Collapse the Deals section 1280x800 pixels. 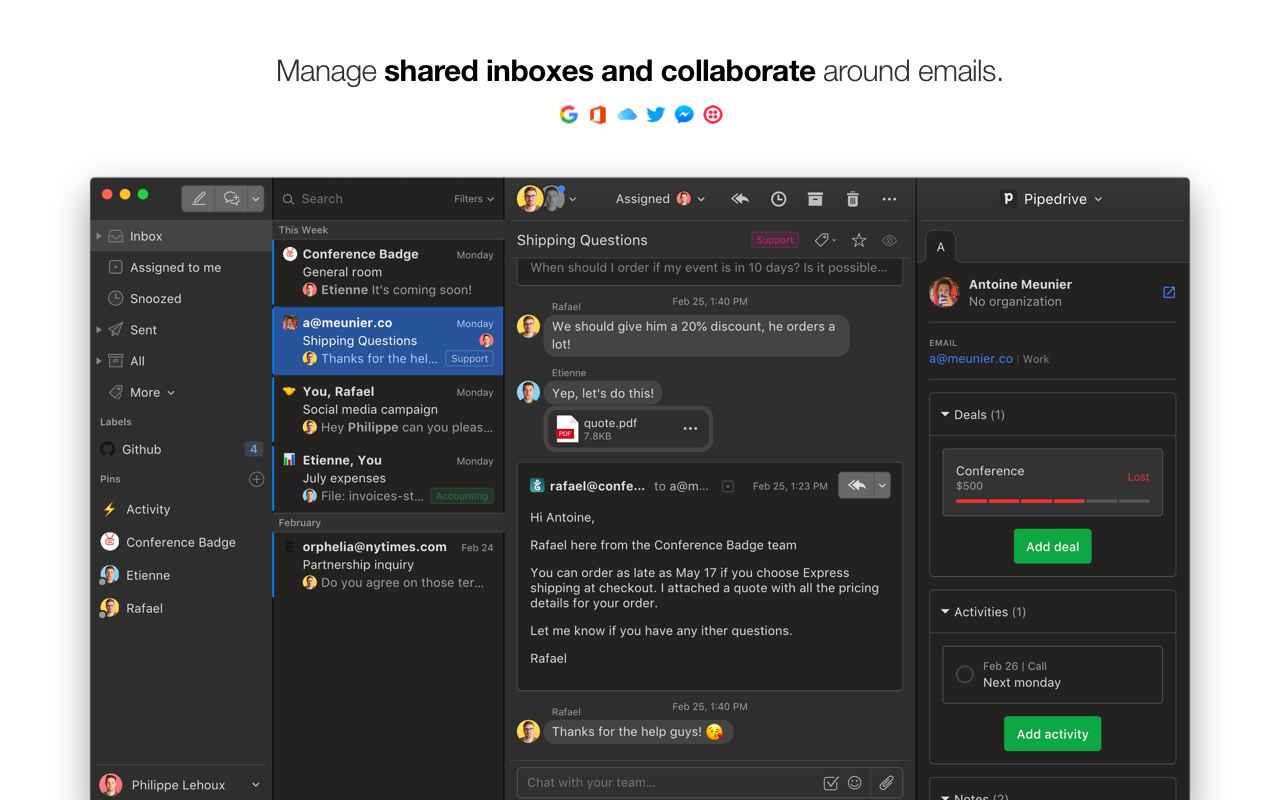[944, 414]
